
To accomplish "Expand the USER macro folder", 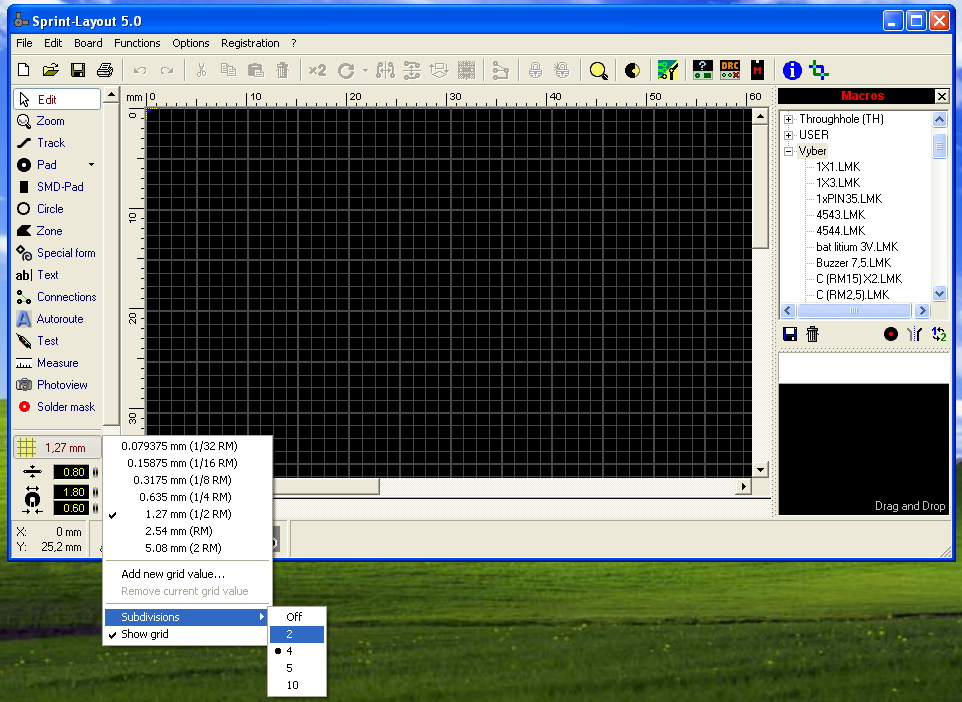I will coord(788,135).
